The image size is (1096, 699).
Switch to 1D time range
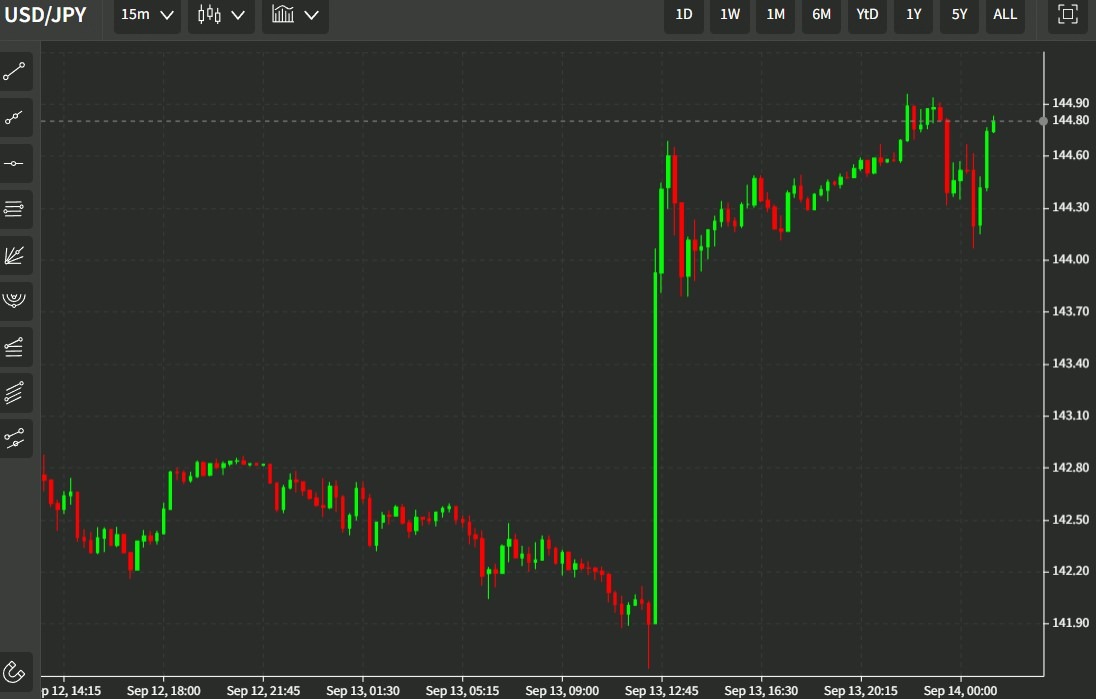click(x=684, y=15)
